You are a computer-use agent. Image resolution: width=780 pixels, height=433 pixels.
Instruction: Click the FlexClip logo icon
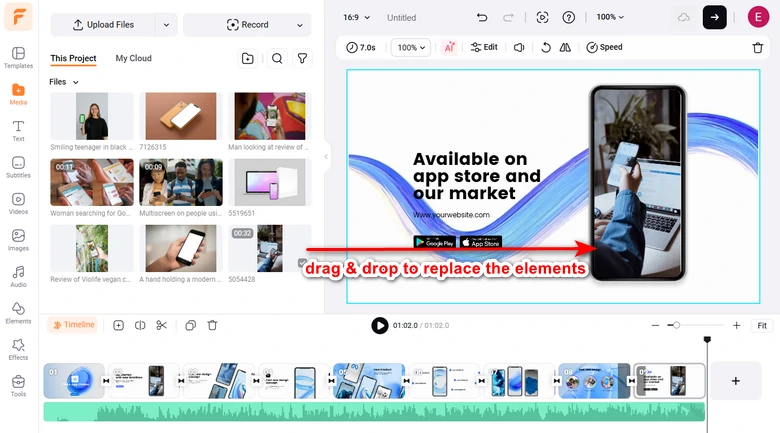[x=18, y=16]
